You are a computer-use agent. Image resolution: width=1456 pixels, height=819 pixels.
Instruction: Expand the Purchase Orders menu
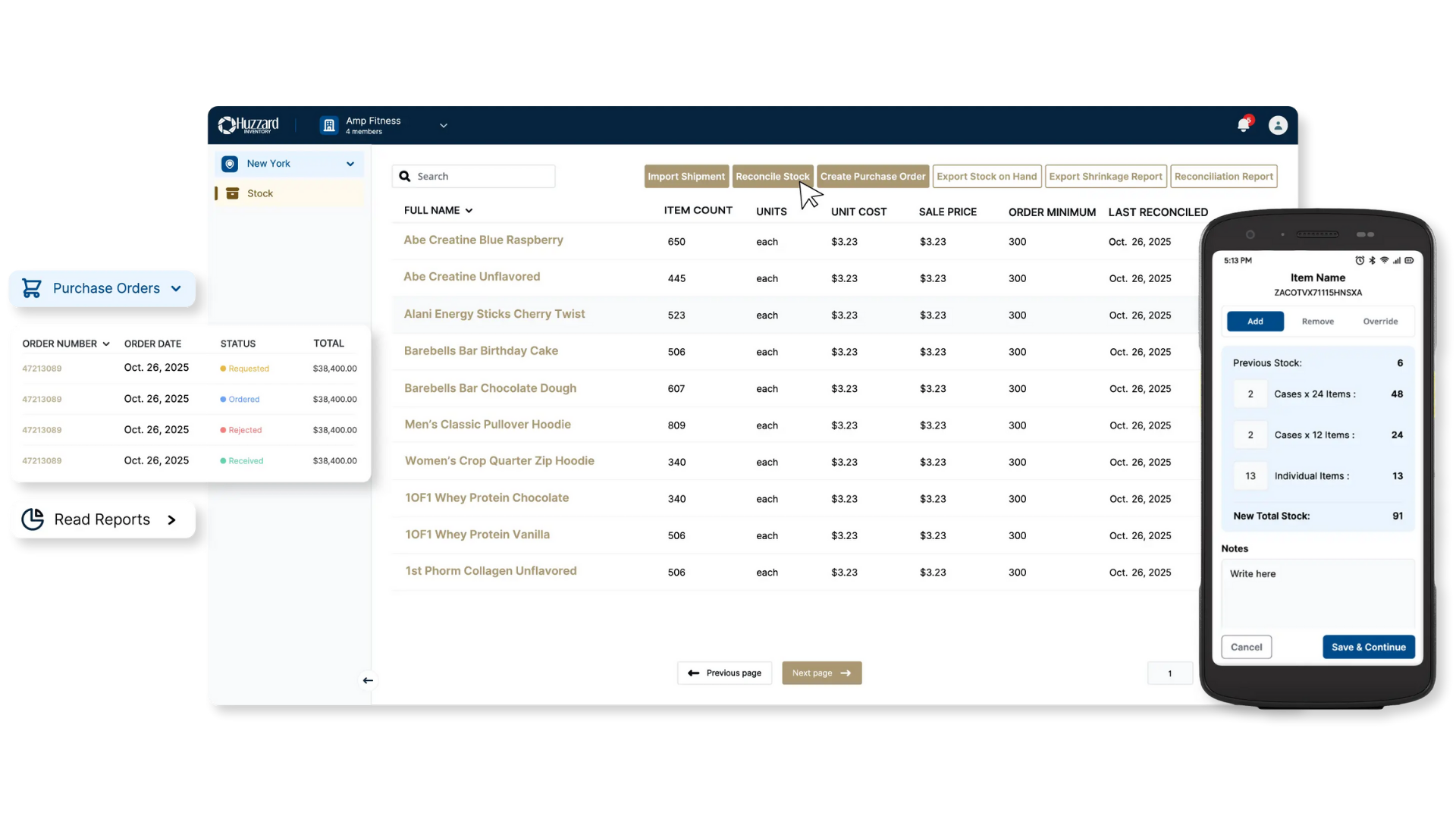[176, 288]
